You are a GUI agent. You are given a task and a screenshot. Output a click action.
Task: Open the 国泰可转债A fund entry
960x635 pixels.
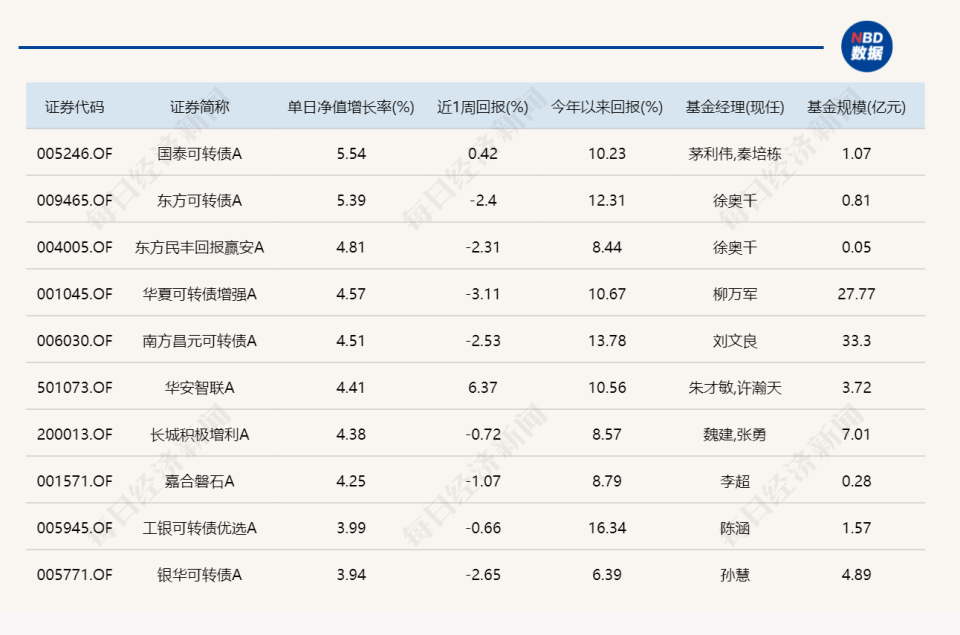[x=200, y=153]
